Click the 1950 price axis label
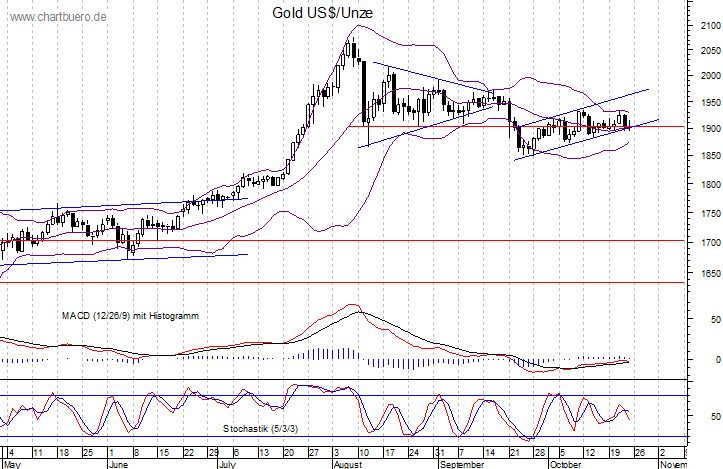Image resolution: width=723 pixels, height=469 pixels. 711,102
